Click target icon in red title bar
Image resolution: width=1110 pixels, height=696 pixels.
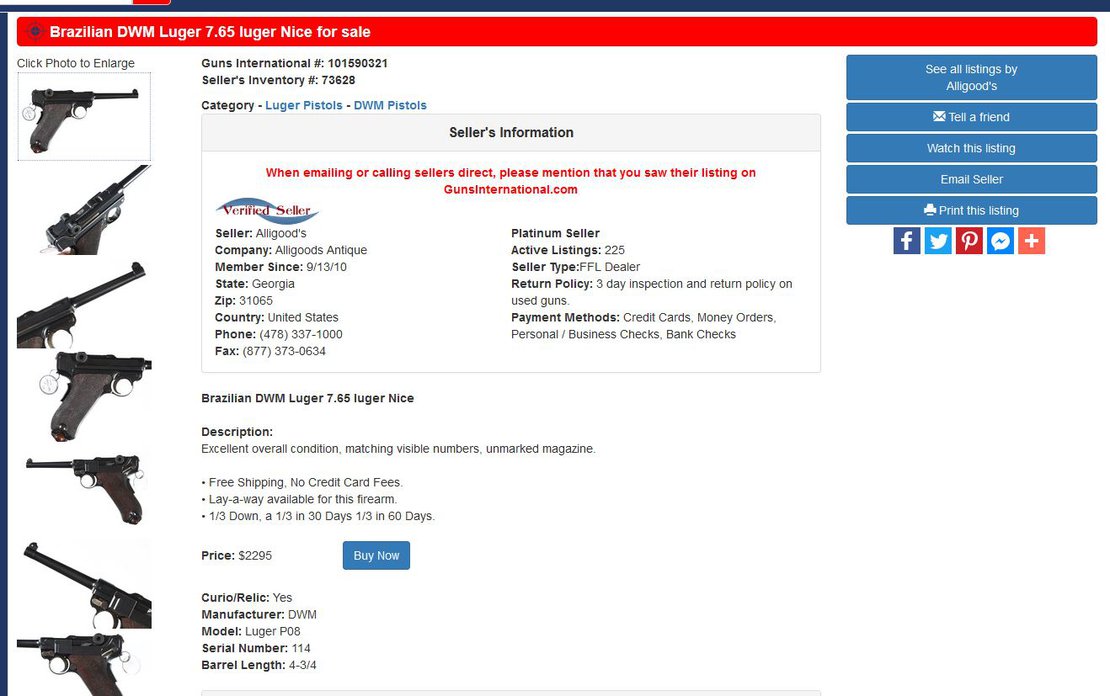coord(35,31)
